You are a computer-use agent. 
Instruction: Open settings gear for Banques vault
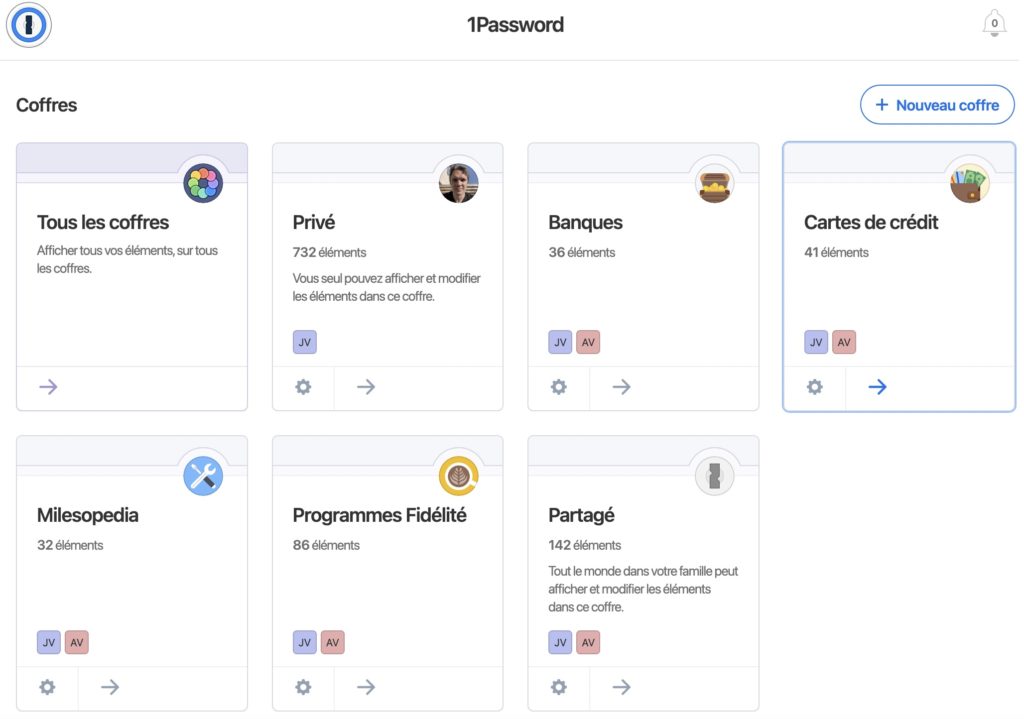559,387
